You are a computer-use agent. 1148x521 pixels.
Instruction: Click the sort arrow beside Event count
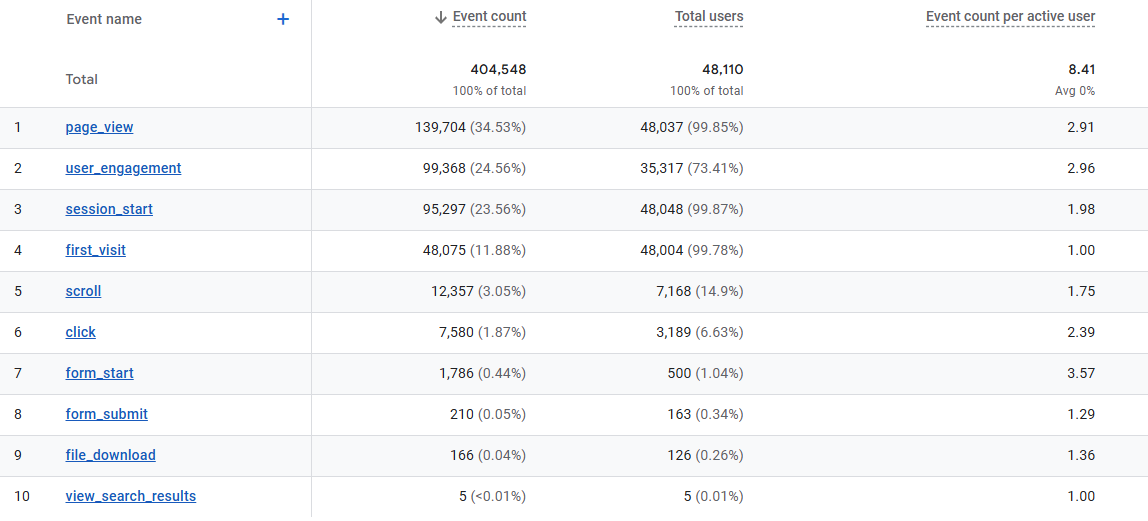click(441, 17)
